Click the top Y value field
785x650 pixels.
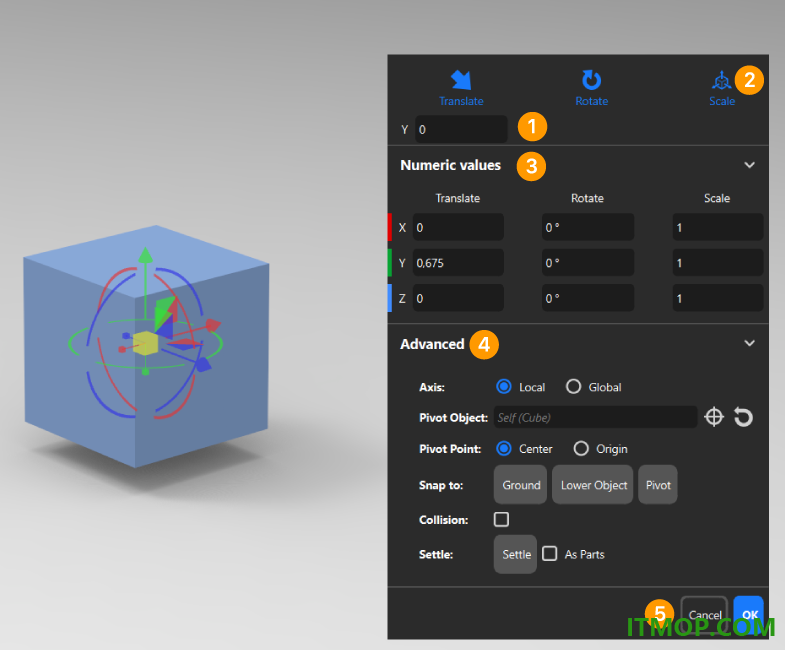461,129
